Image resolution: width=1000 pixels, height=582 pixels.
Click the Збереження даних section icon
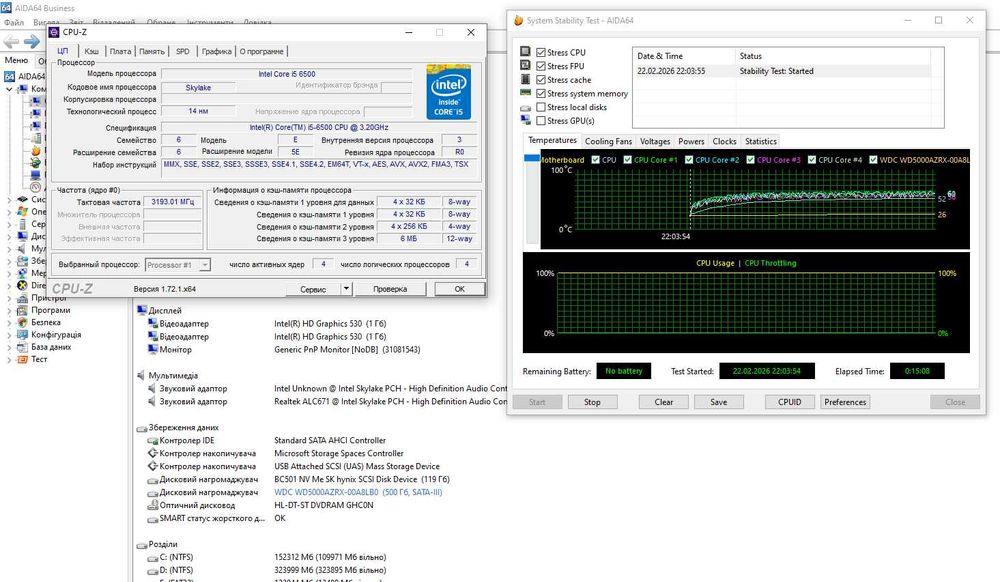(142, 428)
